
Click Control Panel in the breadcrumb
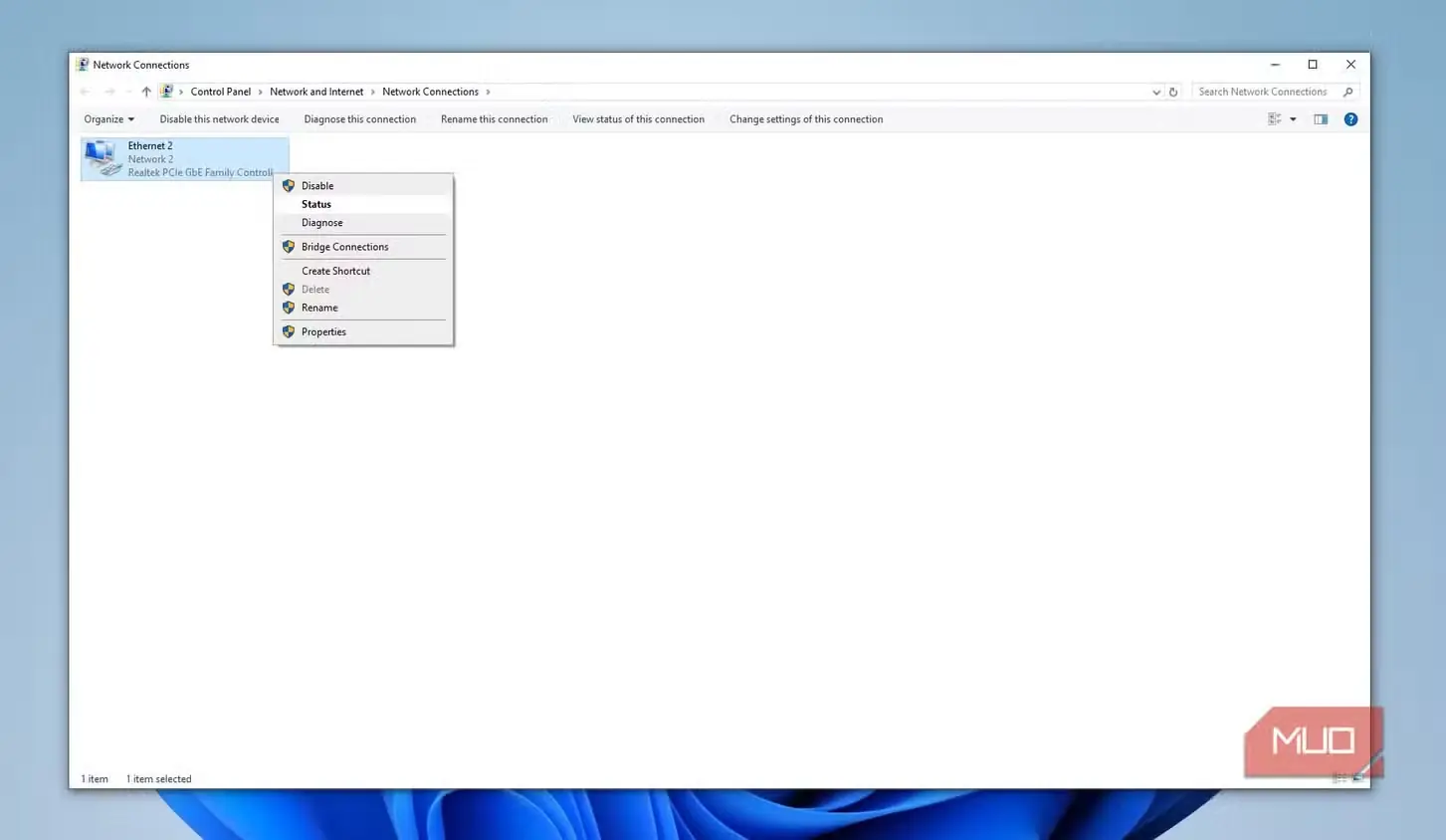click(221, 92)
